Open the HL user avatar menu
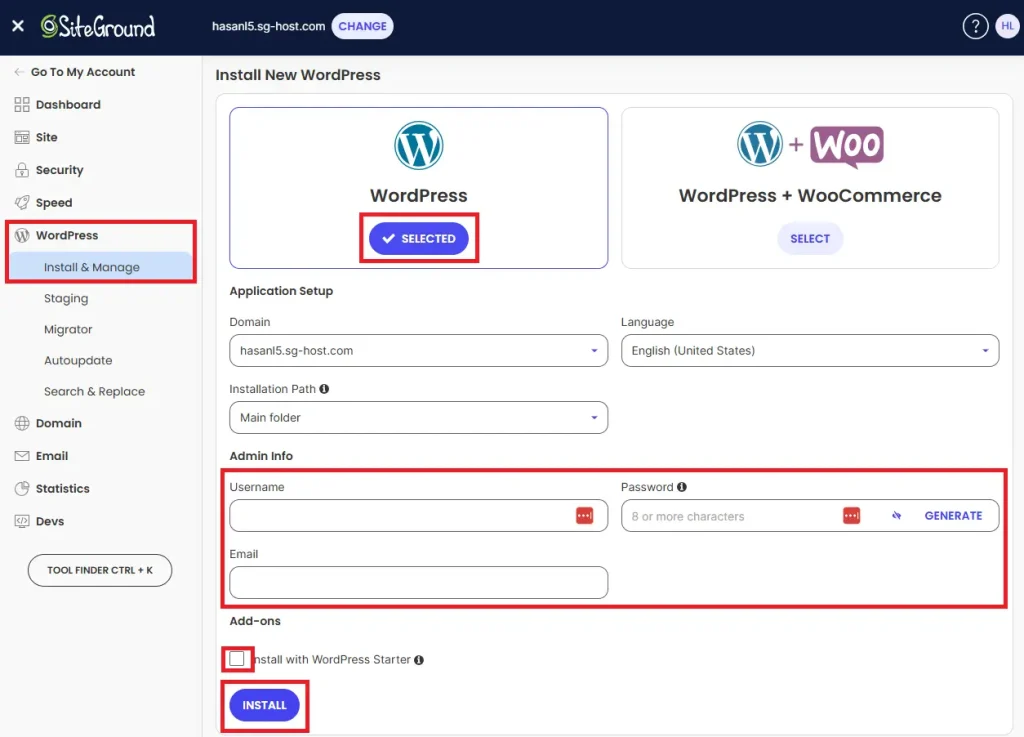The width and height of the screenshot is (1024, 737). click(x=1007, y=26)
